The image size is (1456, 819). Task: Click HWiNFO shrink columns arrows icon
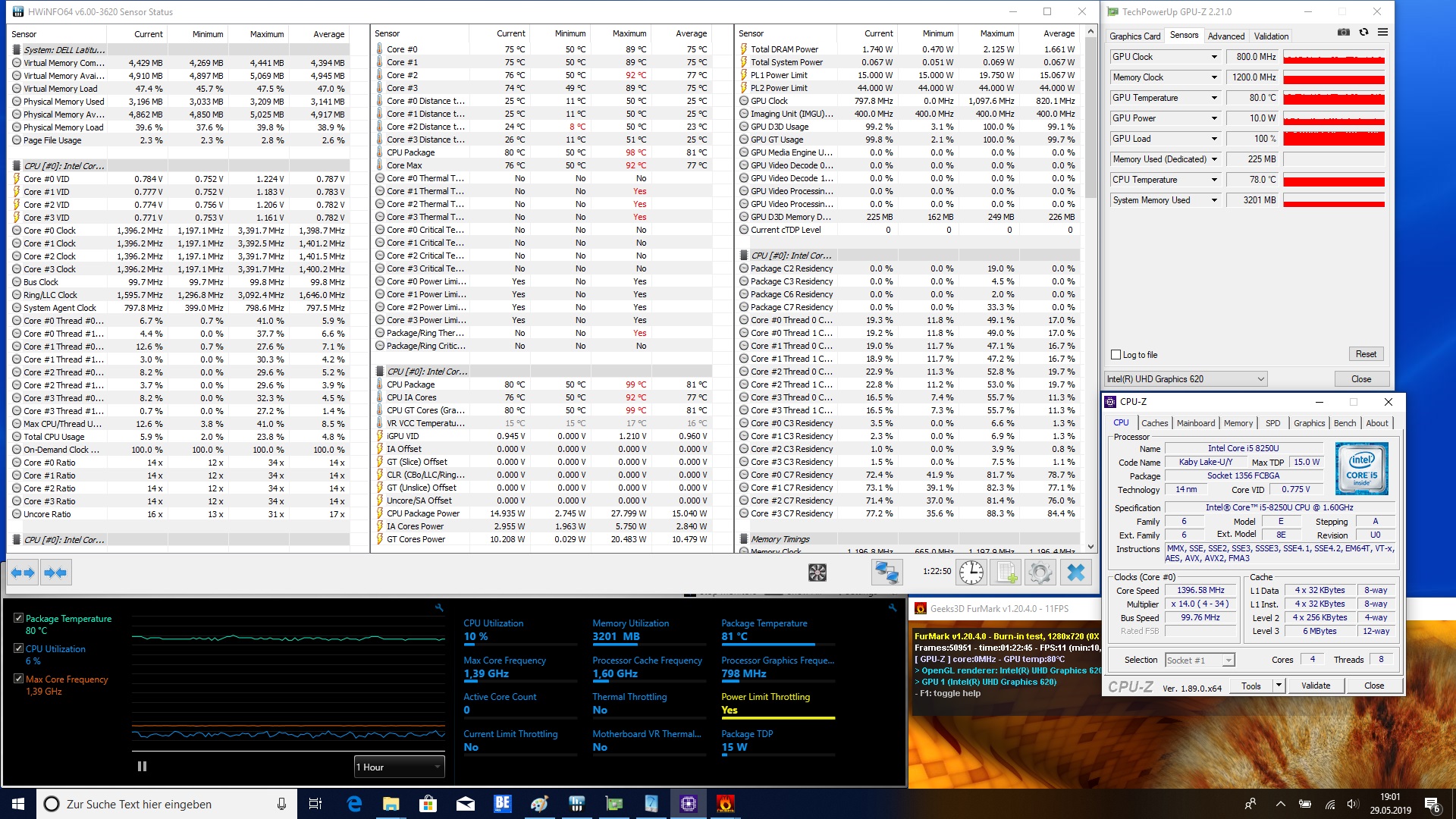pyautogui.click(x=55, y=573)
